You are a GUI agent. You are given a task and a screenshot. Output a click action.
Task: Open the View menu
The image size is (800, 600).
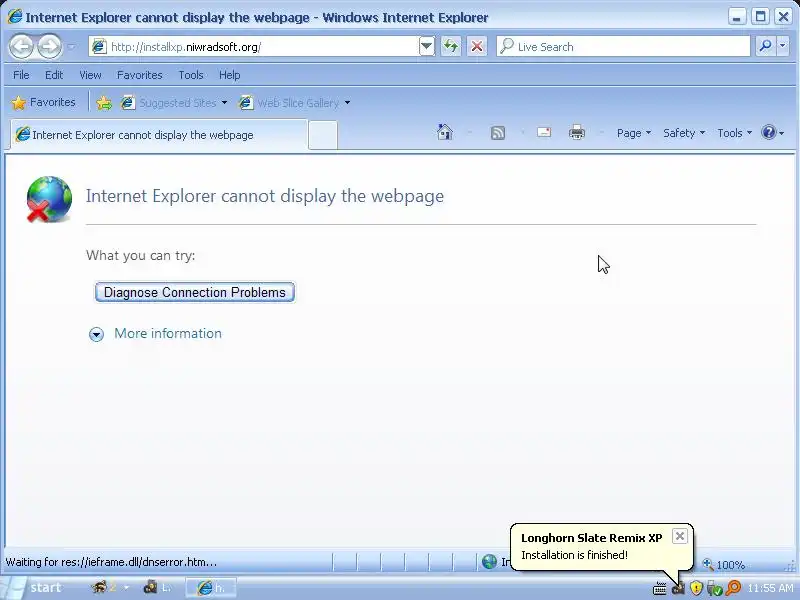90,75
